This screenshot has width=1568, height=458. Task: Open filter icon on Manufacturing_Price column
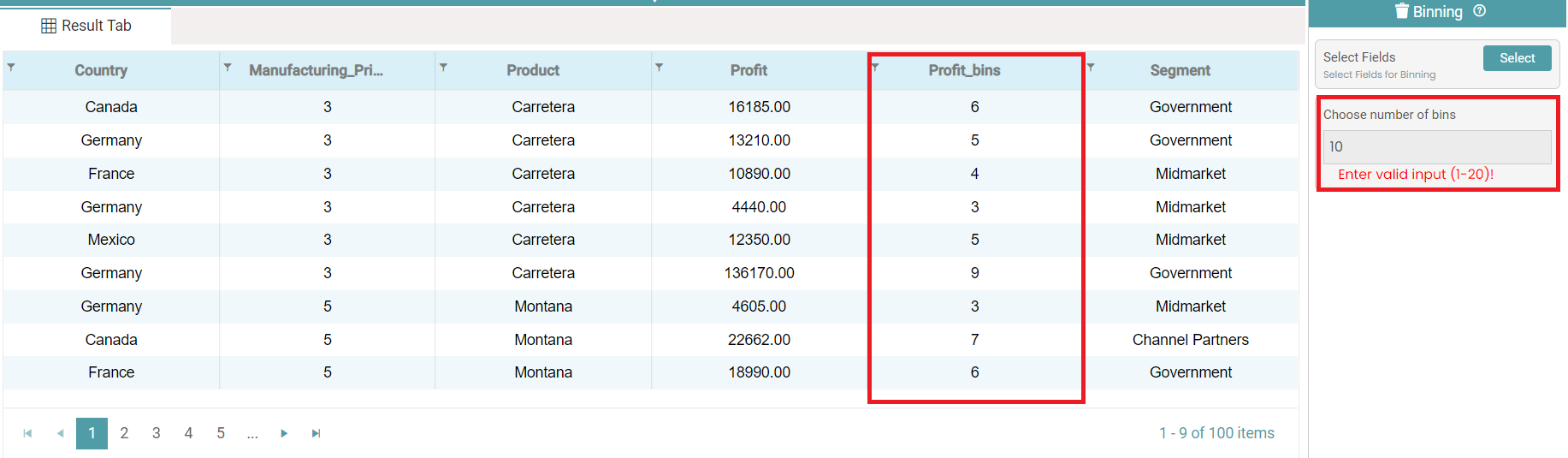click(228, 66)
